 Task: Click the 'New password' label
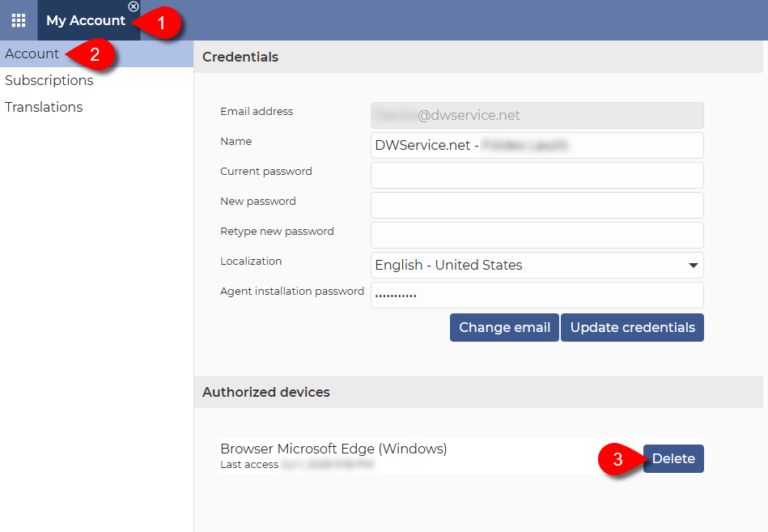click(258, 201)
